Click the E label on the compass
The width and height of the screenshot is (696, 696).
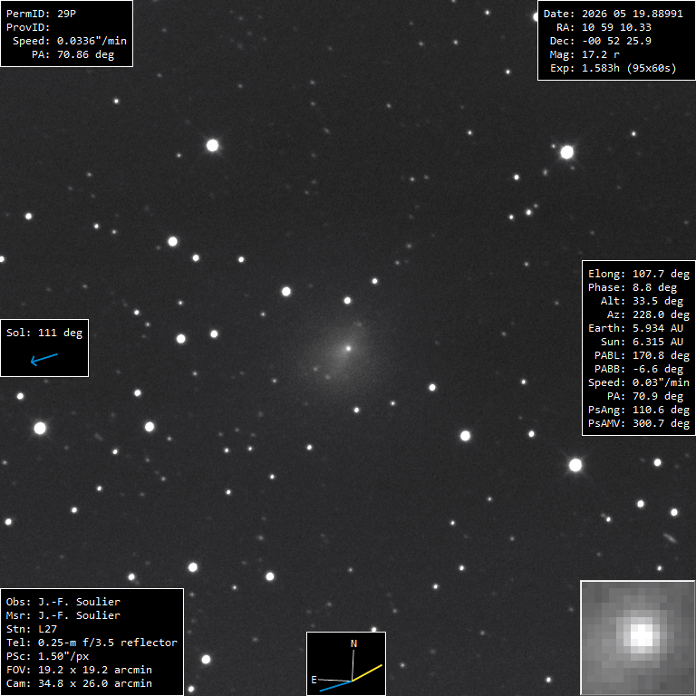(314, 680)
